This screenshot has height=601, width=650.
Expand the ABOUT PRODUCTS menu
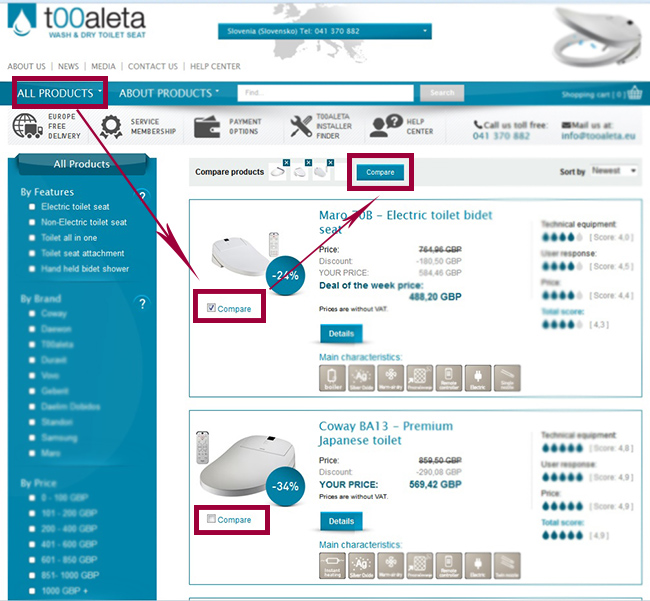pos(169,93)
